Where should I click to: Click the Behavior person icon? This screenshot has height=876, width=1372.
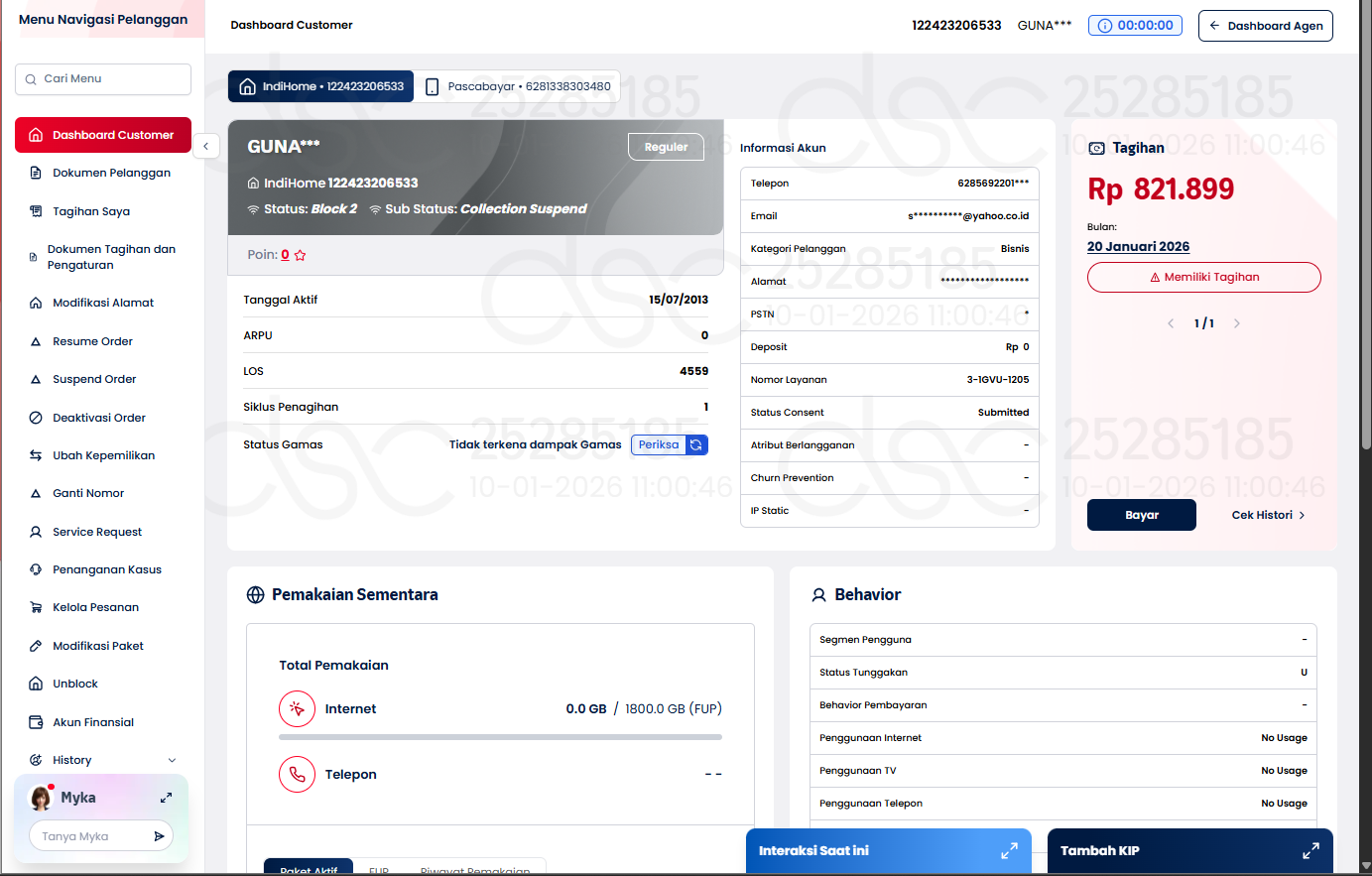[818, 594]
